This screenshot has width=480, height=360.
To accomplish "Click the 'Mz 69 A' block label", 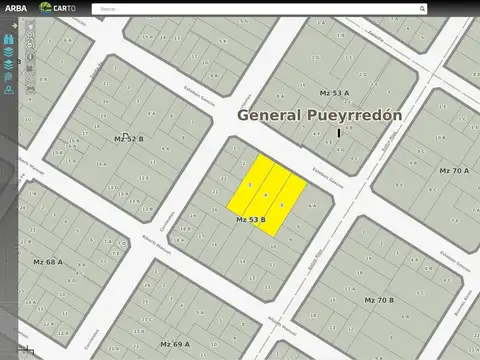I will click(175, 344).
